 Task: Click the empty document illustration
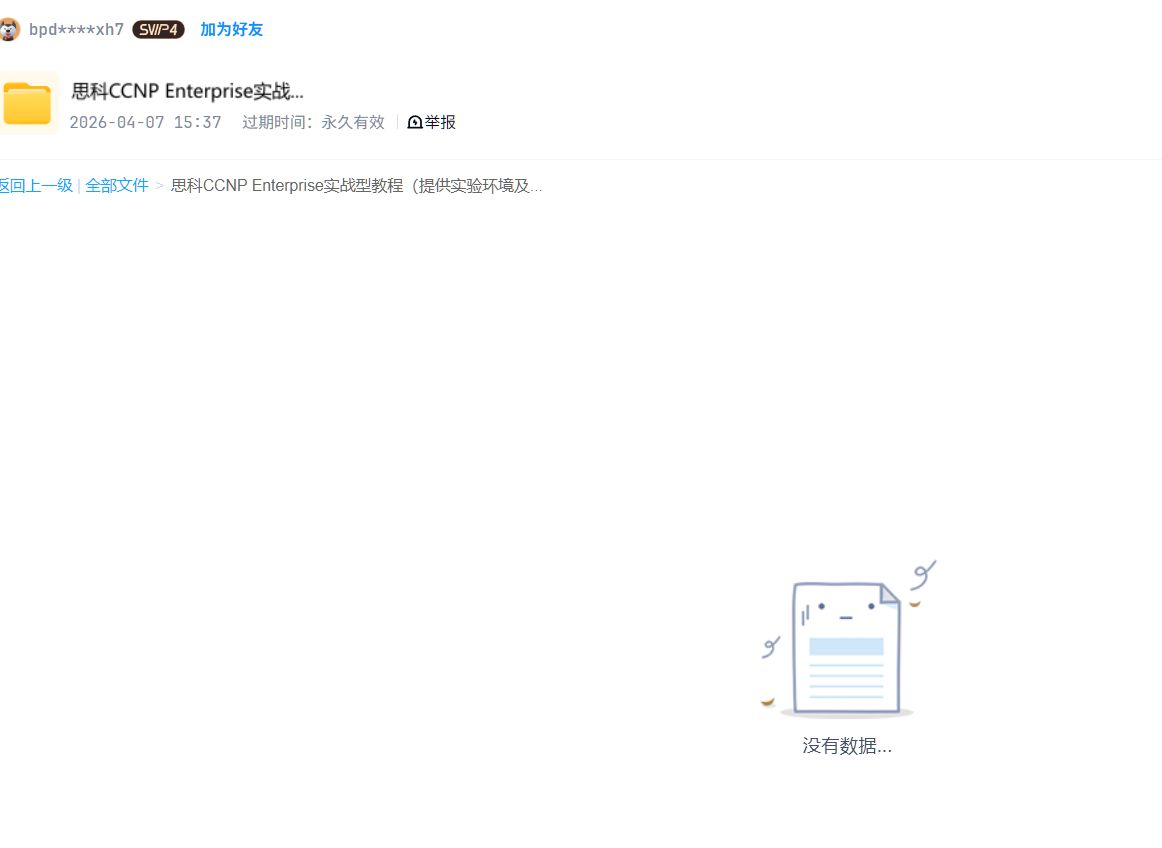click(846, 650)
